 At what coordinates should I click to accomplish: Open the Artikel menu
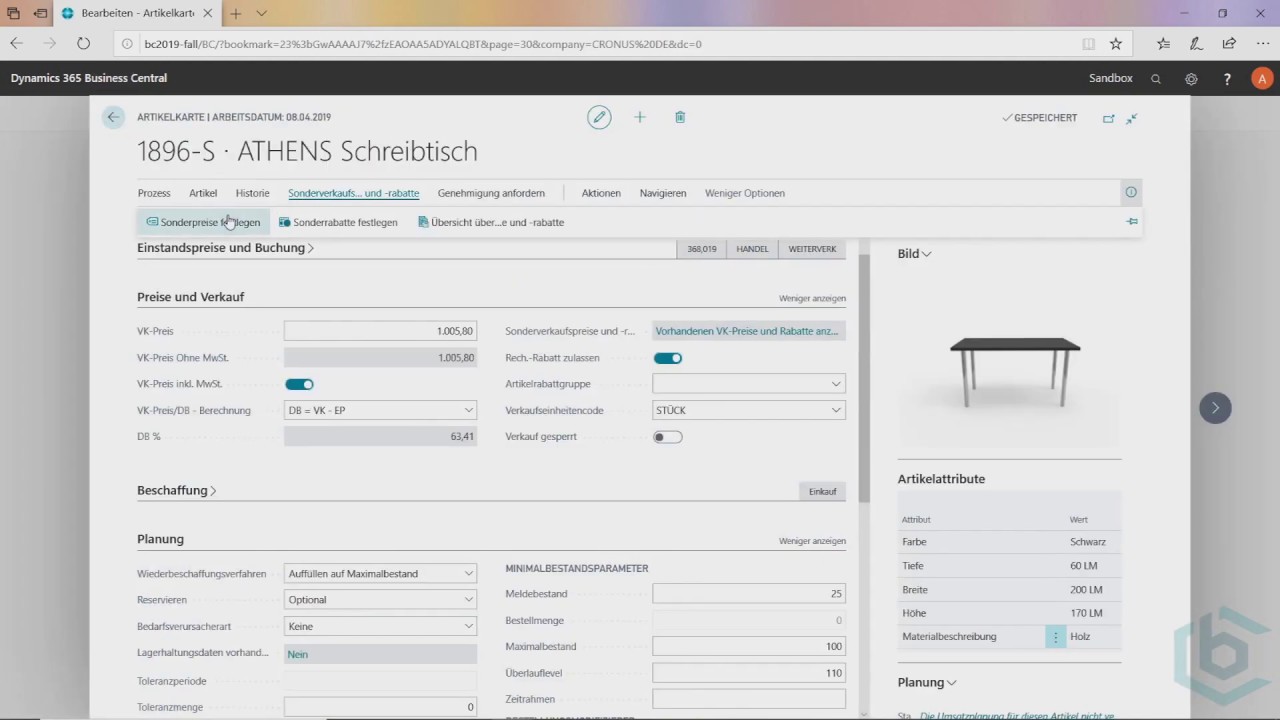(203, 193)
